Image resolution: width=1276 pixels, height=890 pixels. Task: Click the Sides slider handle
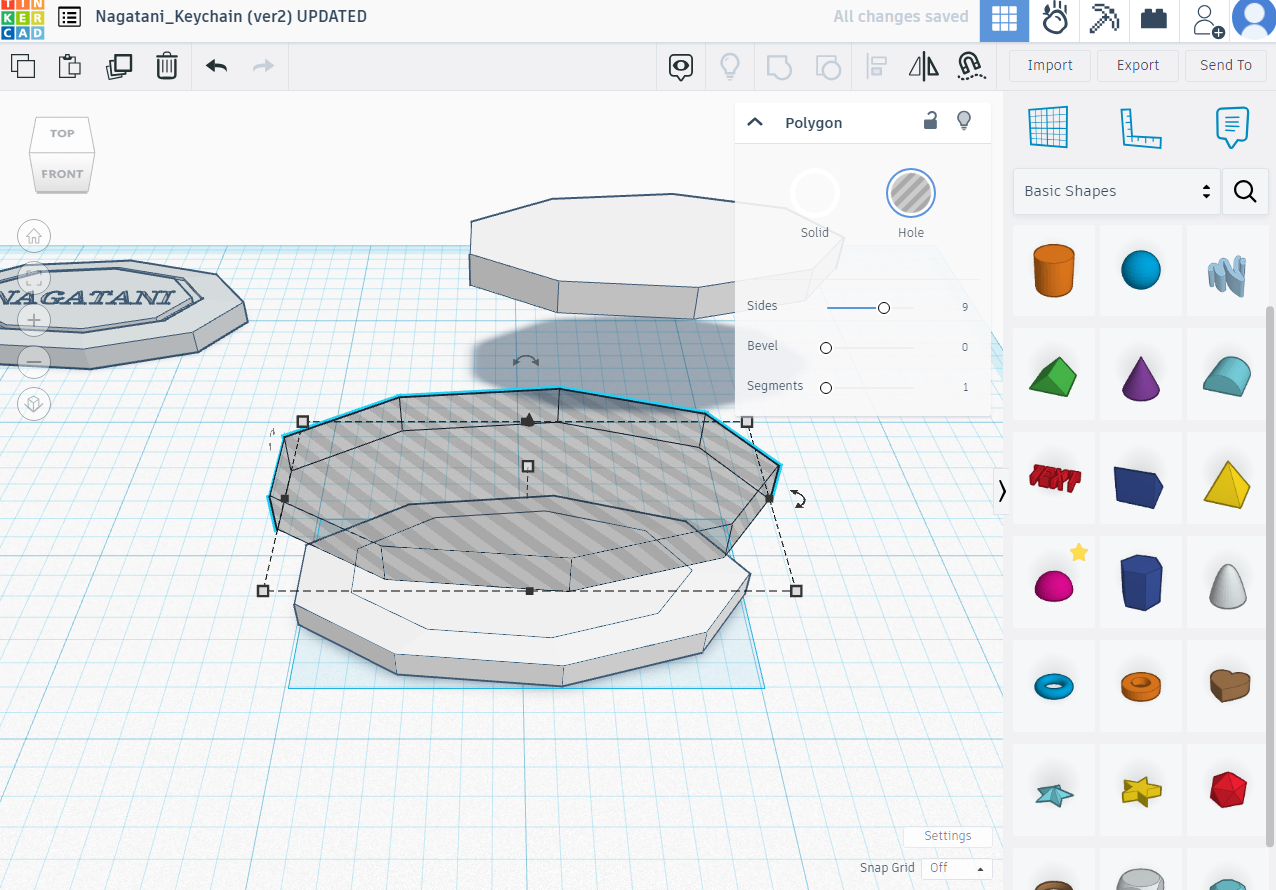883,308
